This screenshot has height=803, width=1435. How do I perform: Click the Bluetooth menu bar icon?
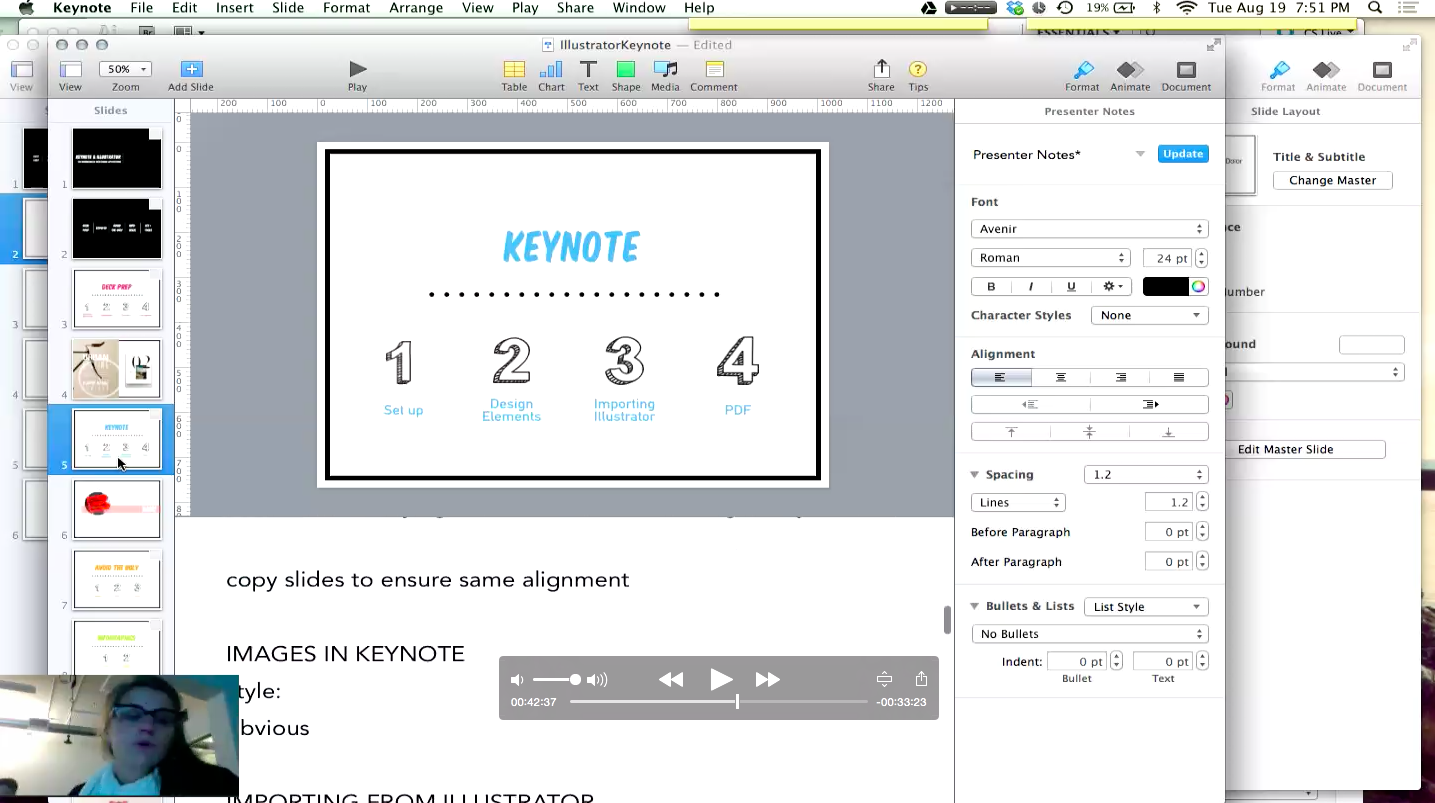pos(1157,8)
